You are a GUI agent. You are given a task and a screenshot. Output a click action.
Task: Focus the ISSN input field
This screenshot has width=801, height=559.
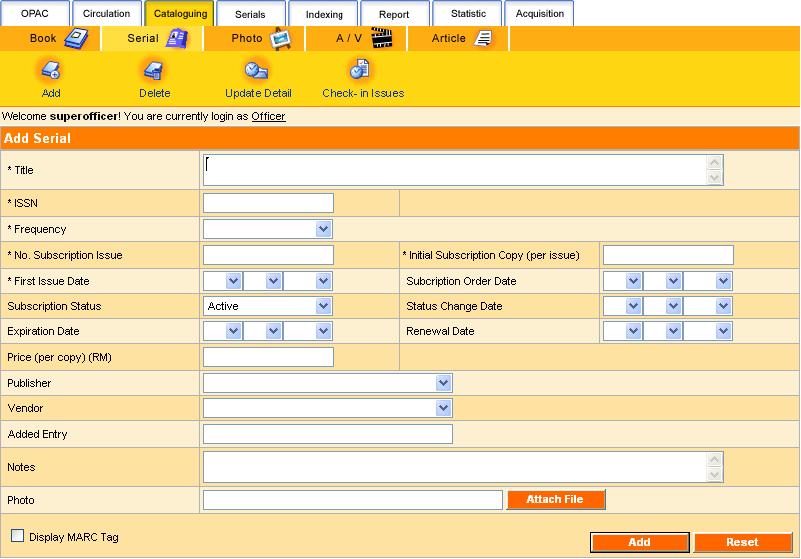(x=268, y=203)
